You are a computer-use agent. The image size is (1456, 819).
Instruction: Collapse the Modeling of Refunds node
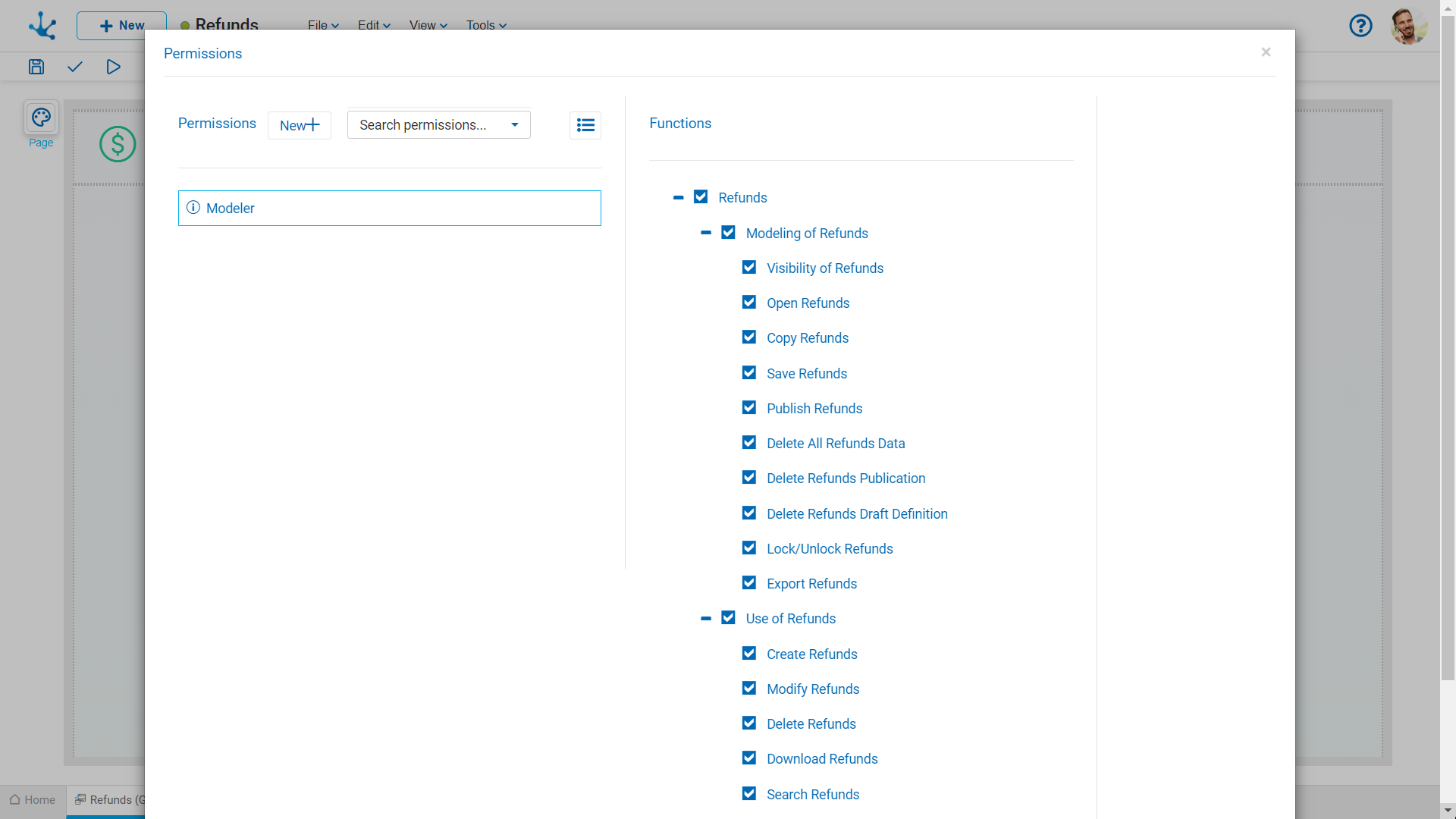coord(706,233)
